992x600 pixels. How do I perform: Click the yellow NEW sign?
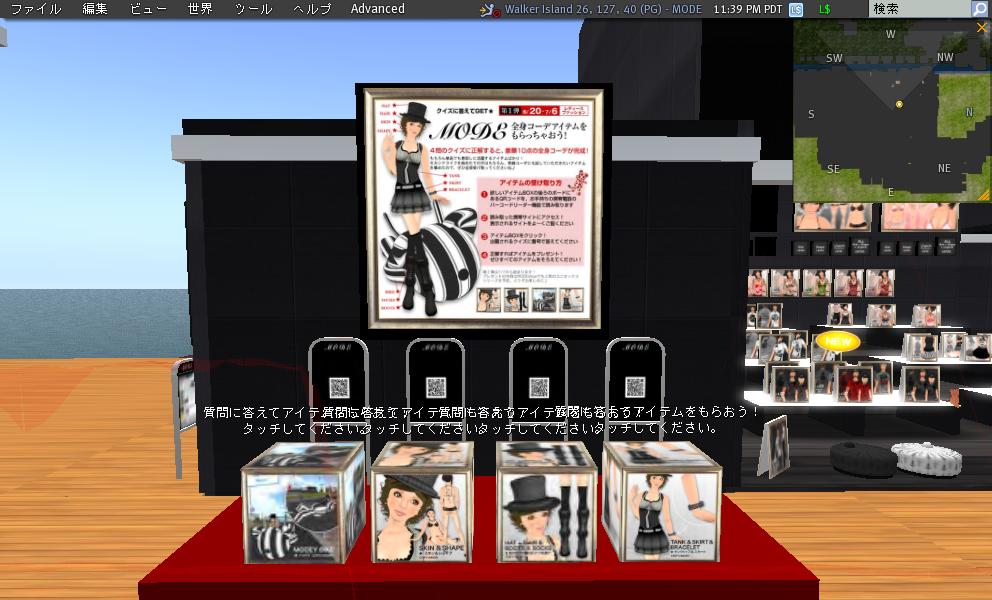click(x=838, y=341)
